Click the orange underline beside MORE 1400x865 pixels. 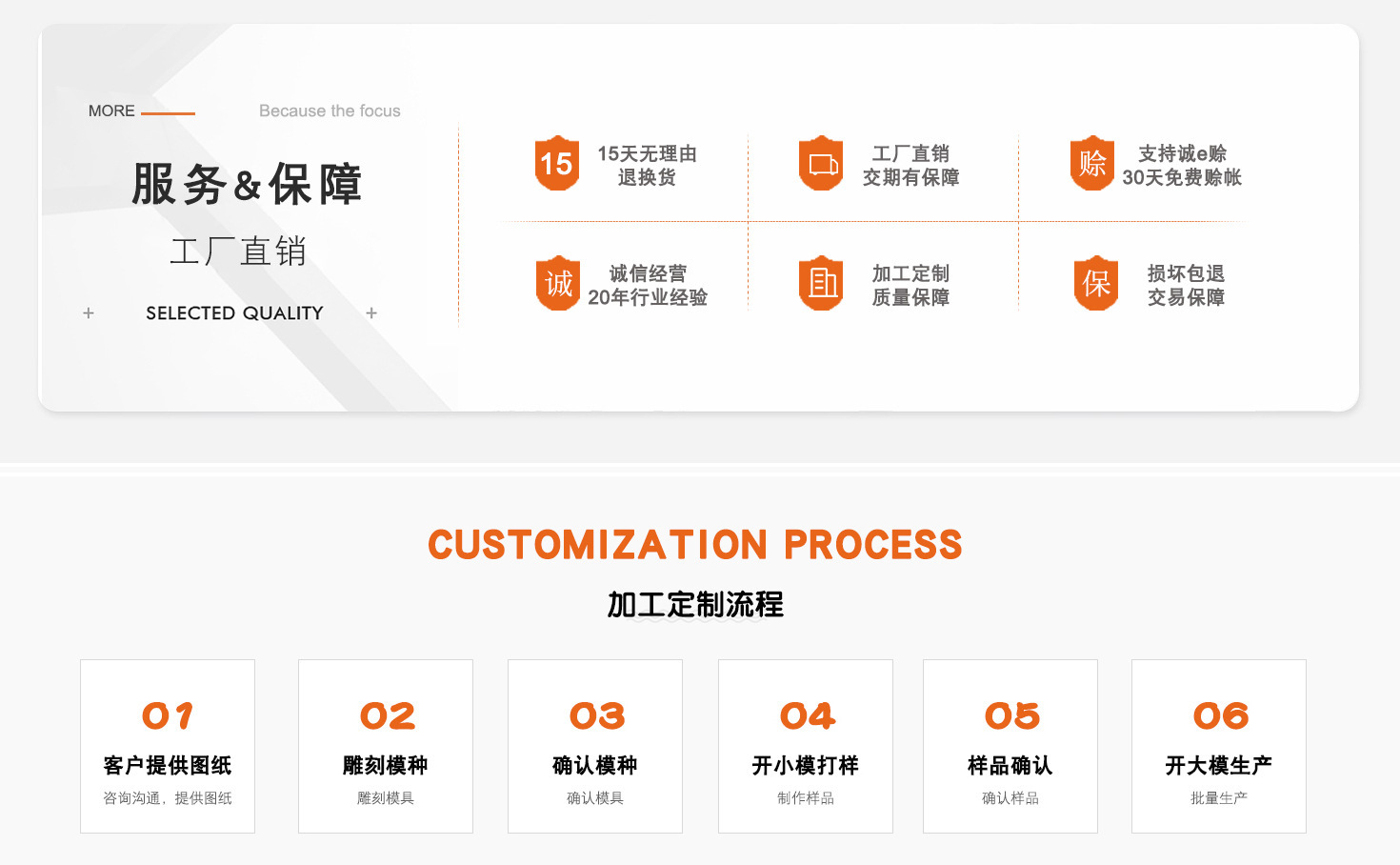tap(169, 113)
